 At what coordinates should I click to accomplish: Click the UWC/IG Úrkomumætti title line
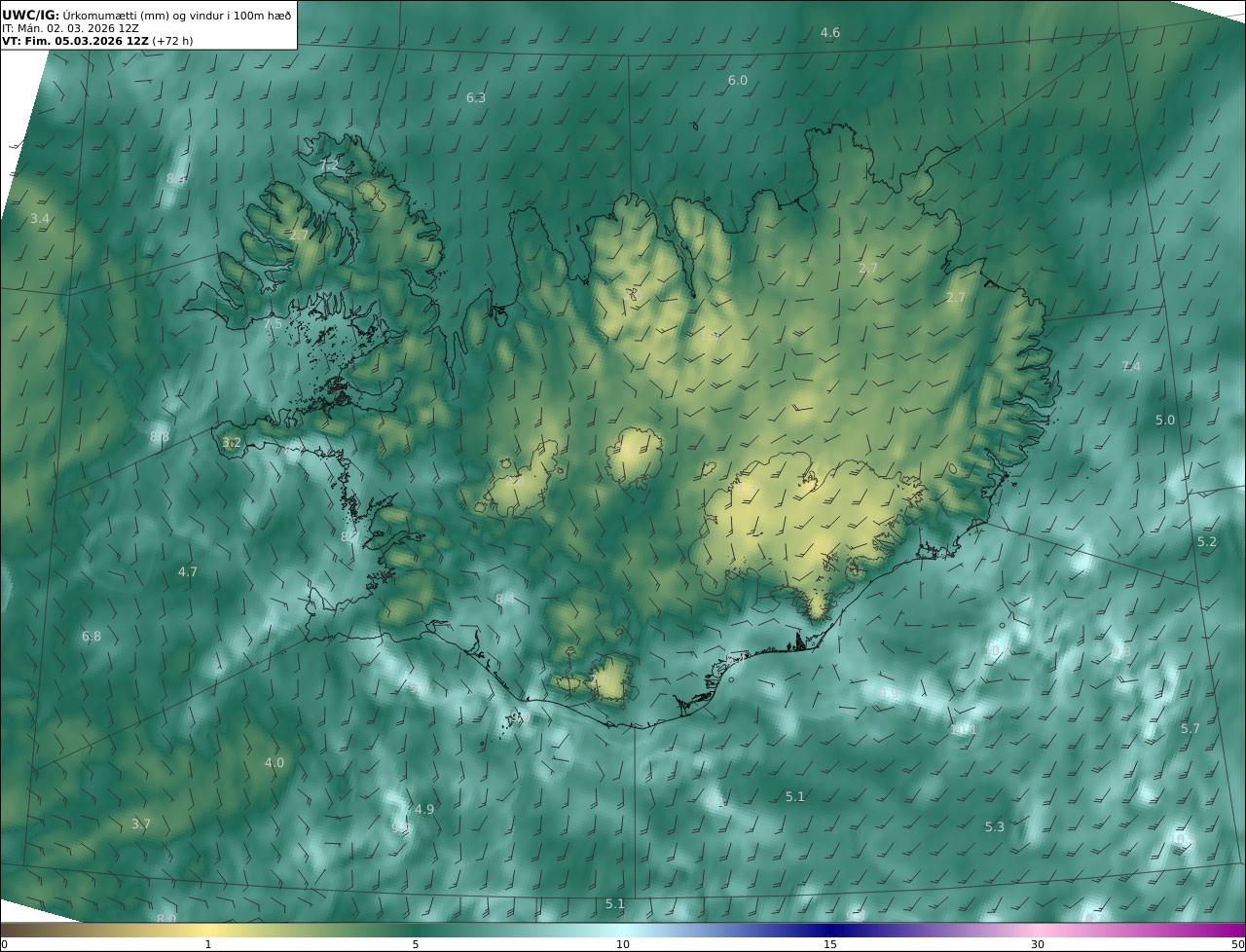[x=146, y=15]
